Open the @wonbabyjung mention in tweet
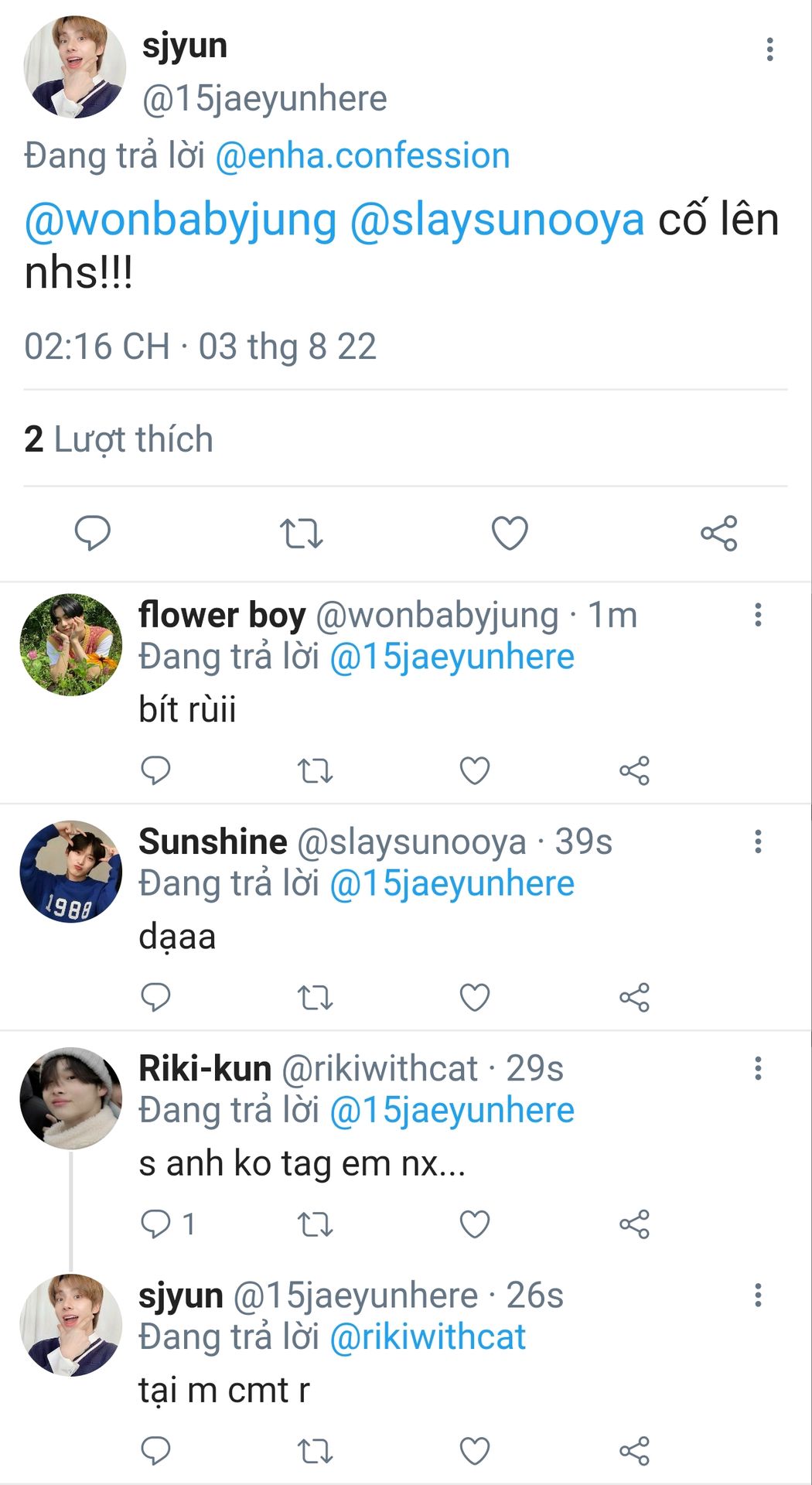812x1485 pixels. 181,220
